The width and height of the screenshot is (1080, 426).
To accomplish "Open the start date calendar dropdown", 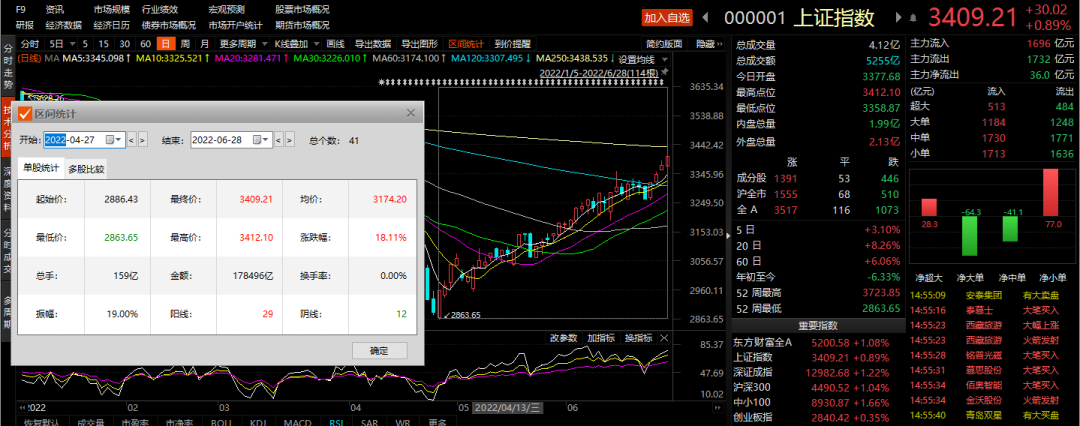I will pyautogui.click(x=118, y=140).
